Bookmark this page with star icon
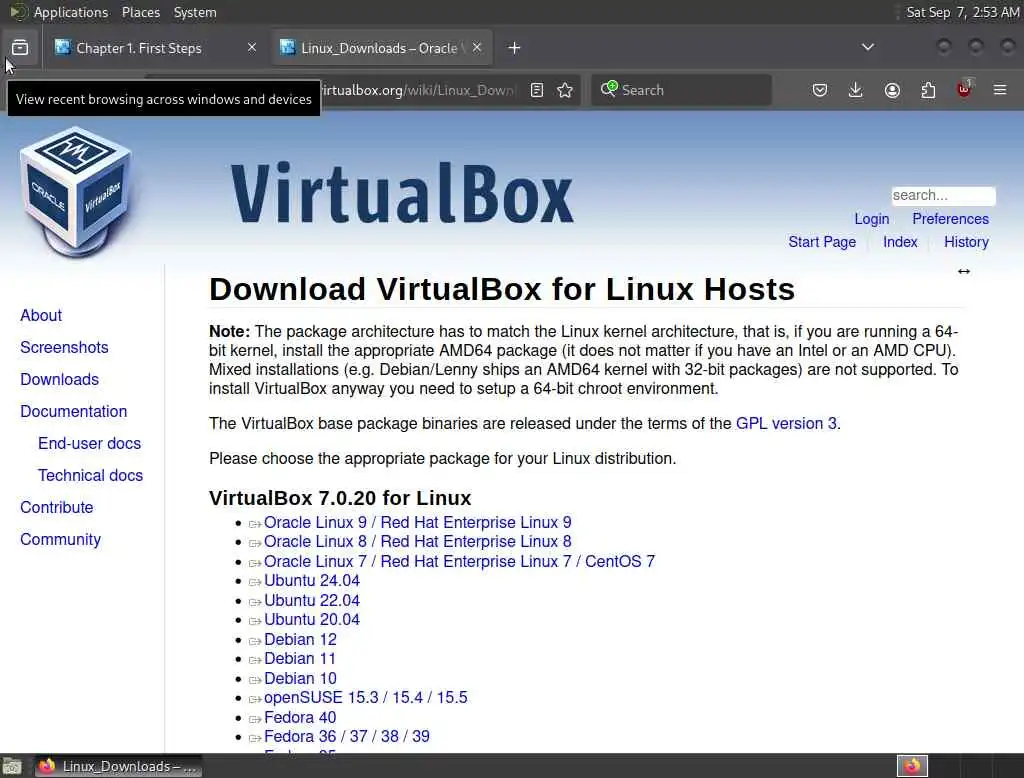Viewport: 1024px width, 778px height. point(565,90)
